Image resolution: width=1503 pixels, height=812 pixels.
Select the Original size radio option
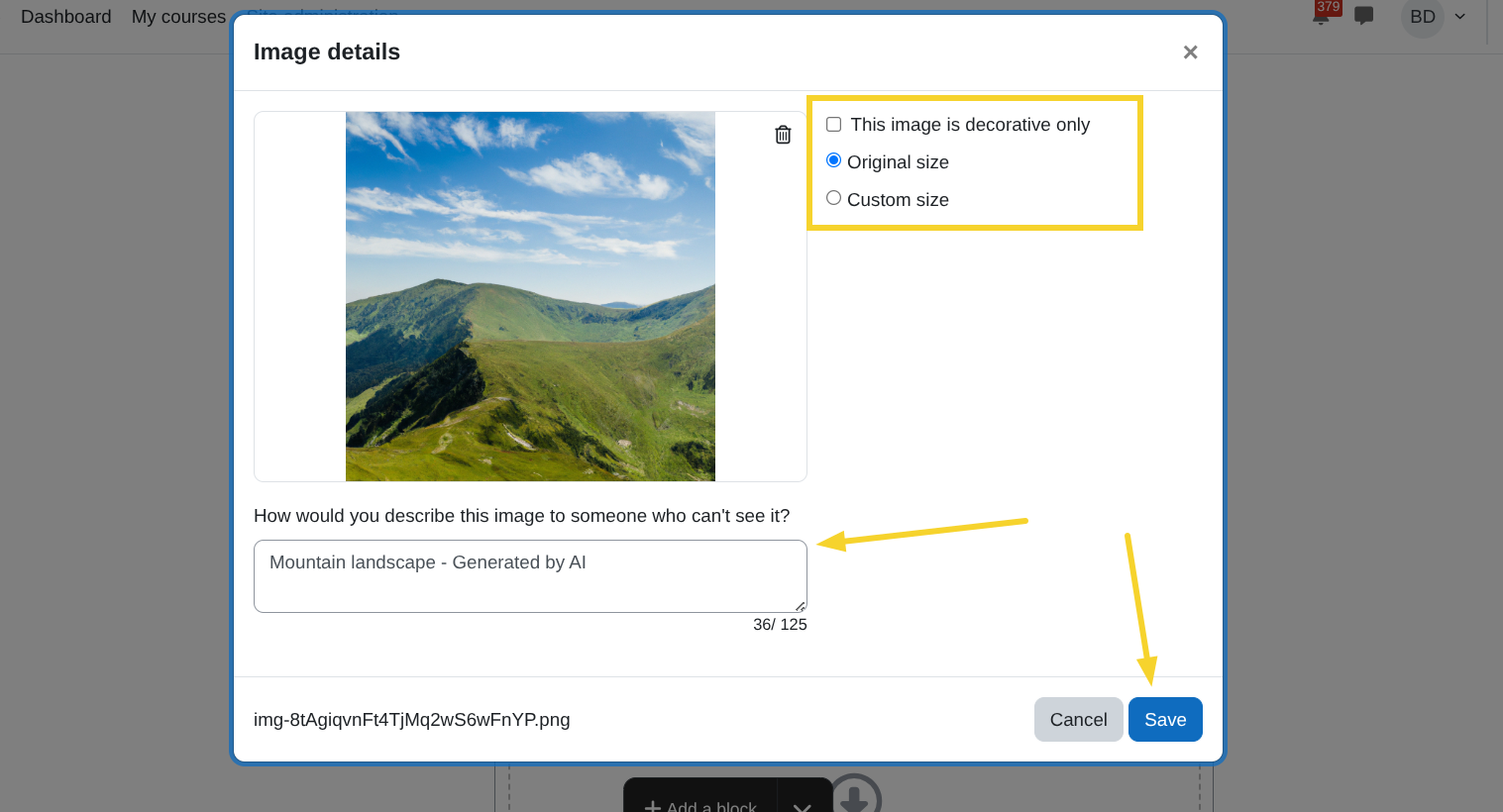click(834, 160)
